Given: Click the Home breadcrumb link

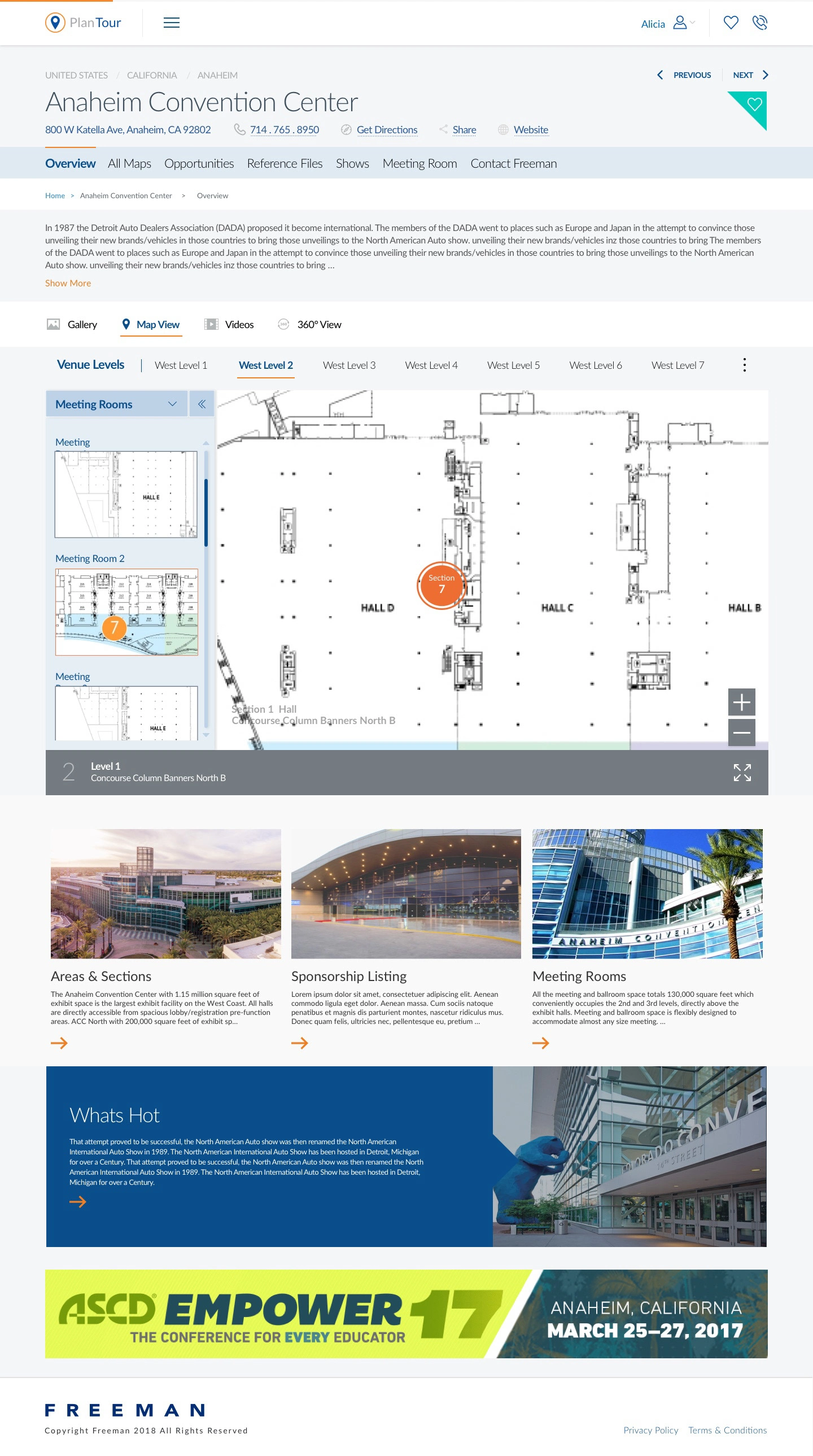Looking at the screenshot, I should (x=55, y=195).
